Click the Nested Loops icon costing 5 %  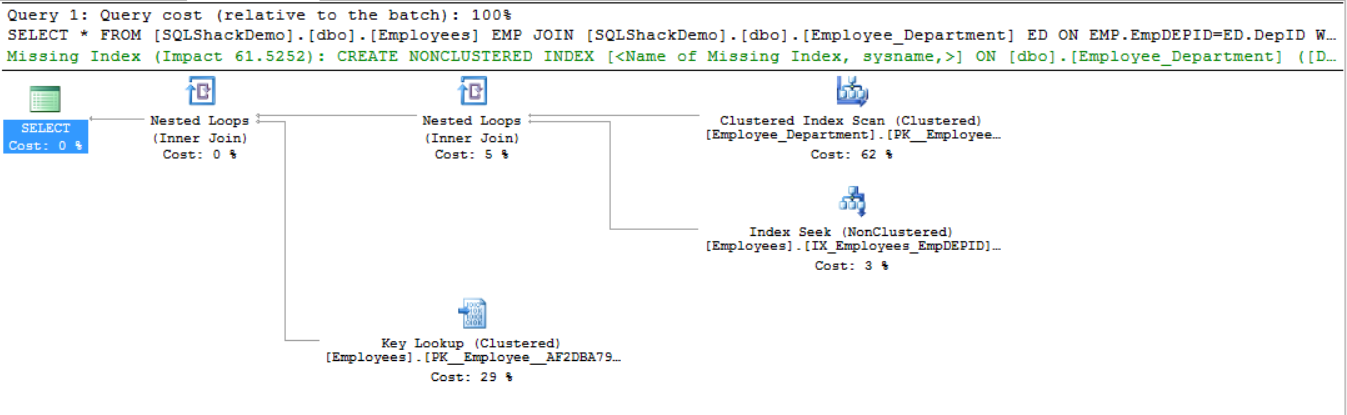click(472, 93)
